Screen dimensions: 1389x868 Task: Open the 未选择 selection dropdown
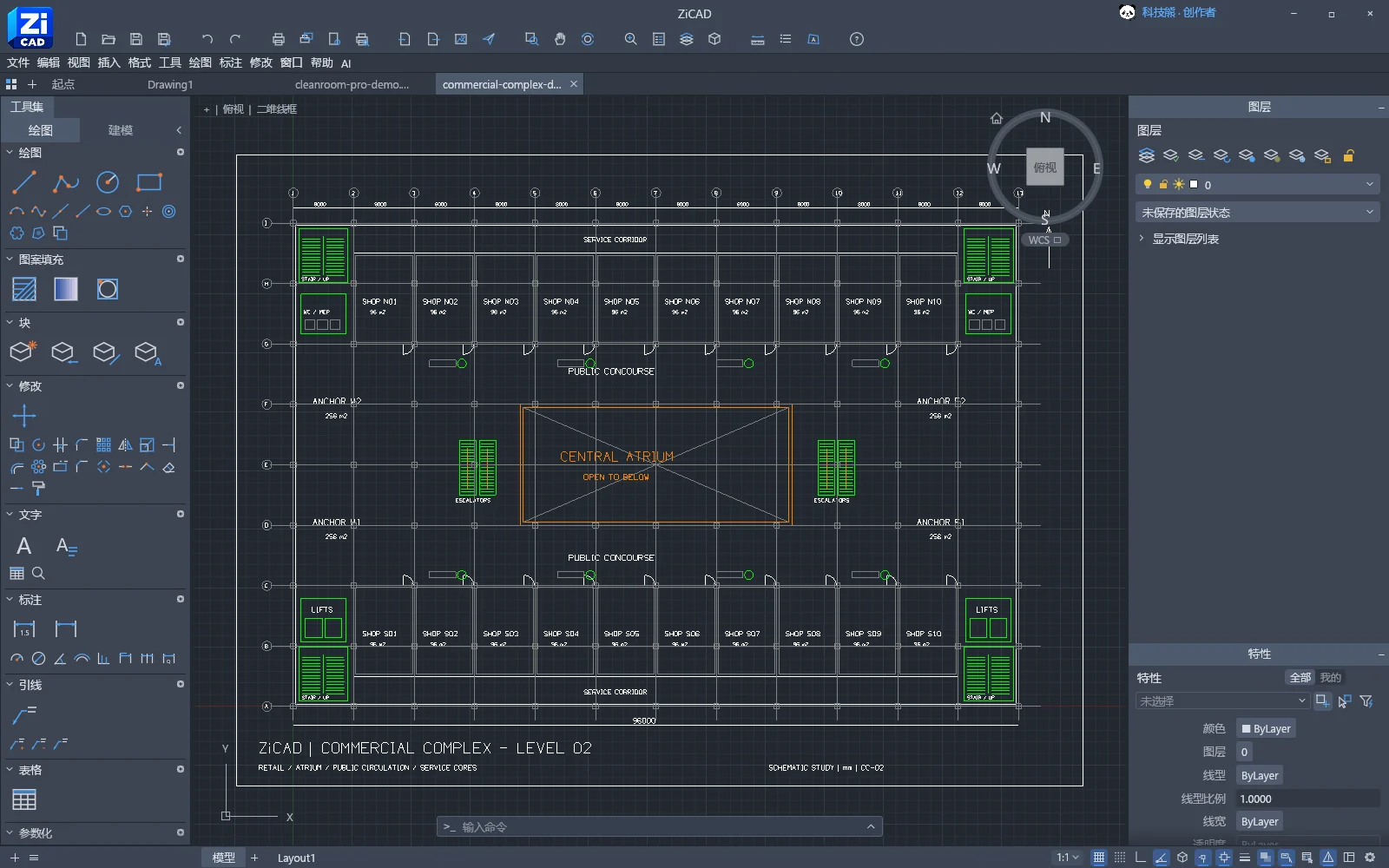point(1222,700)
